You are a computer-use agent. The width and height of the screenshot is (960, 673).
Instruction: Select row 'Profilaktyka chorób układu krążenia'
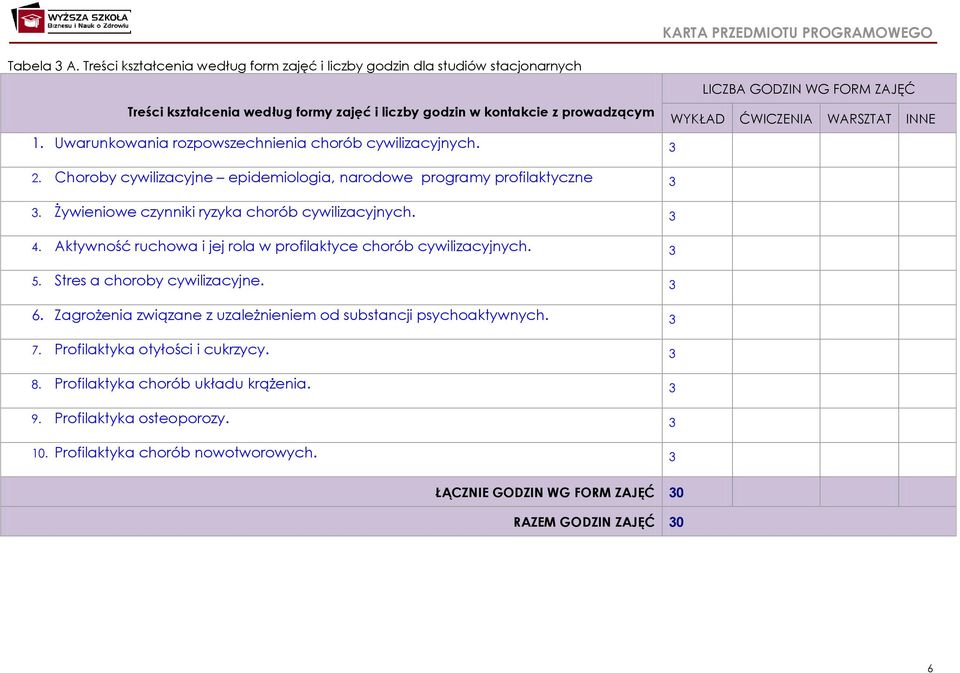[x=478, y=390]
